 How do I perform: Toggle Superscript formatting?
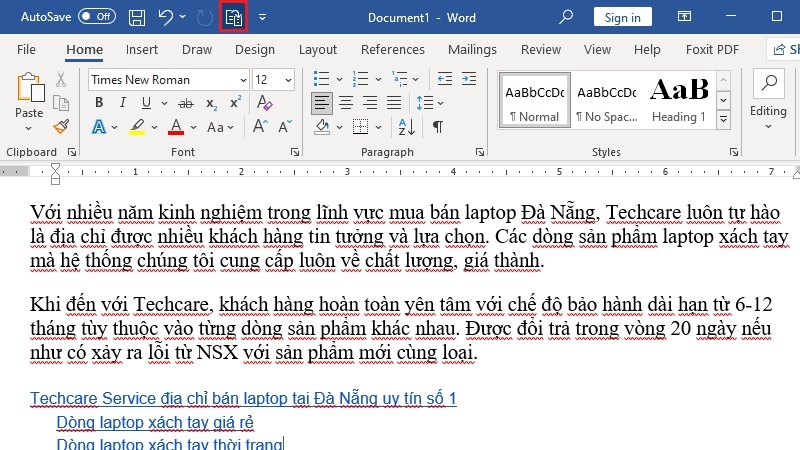(x=235, y=103)
